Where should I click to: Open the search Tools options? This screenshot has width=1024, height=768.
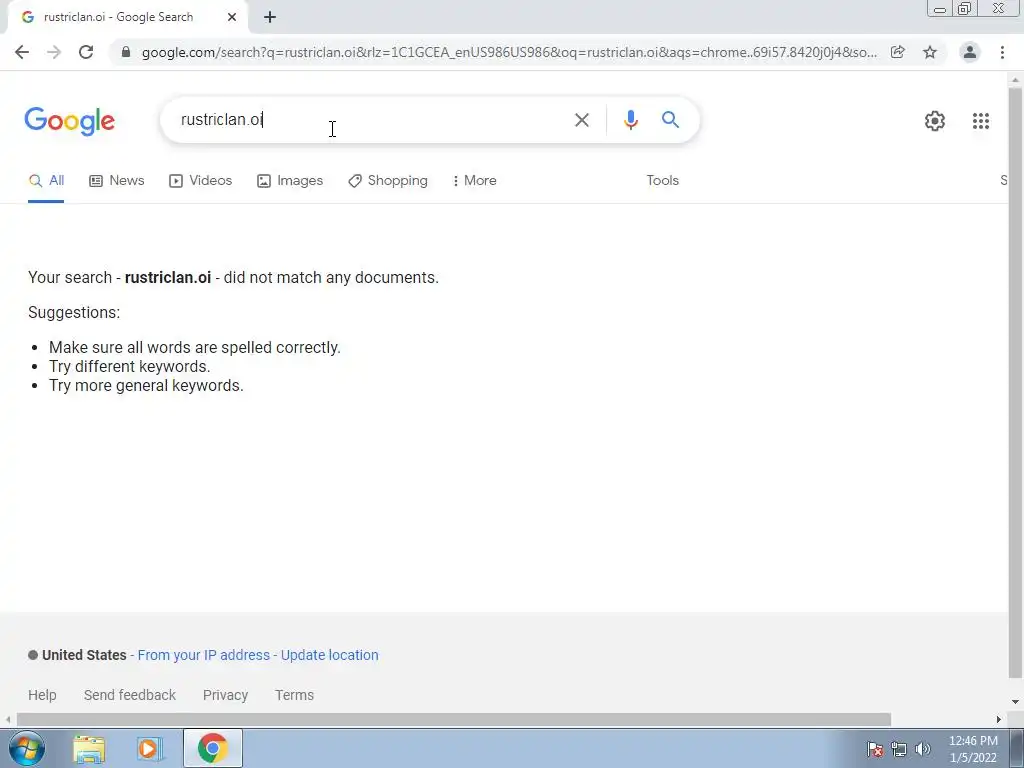click(662, 181)
